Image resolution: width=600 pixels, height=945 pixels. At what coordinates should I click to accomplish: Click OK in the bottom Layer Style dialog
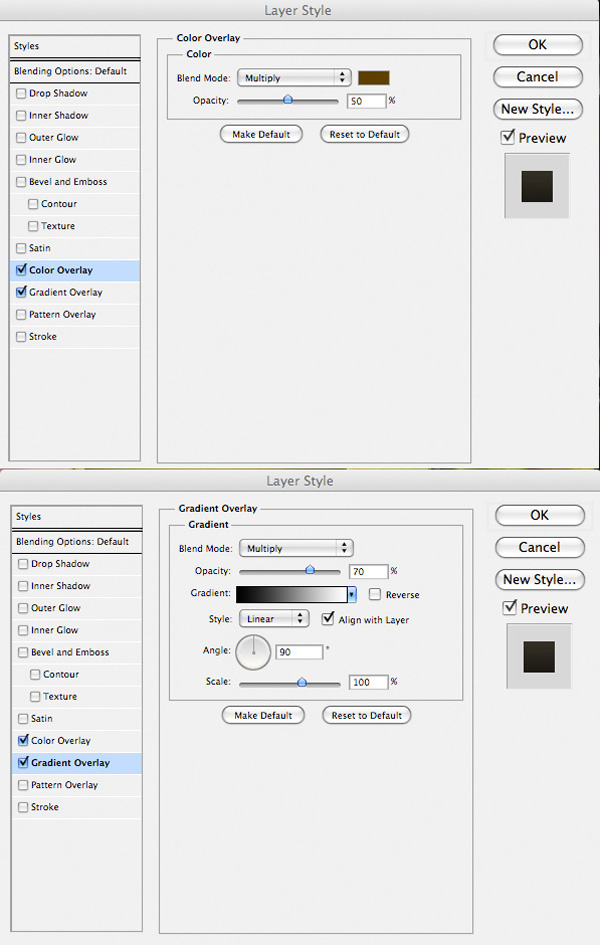click(539, 515)
